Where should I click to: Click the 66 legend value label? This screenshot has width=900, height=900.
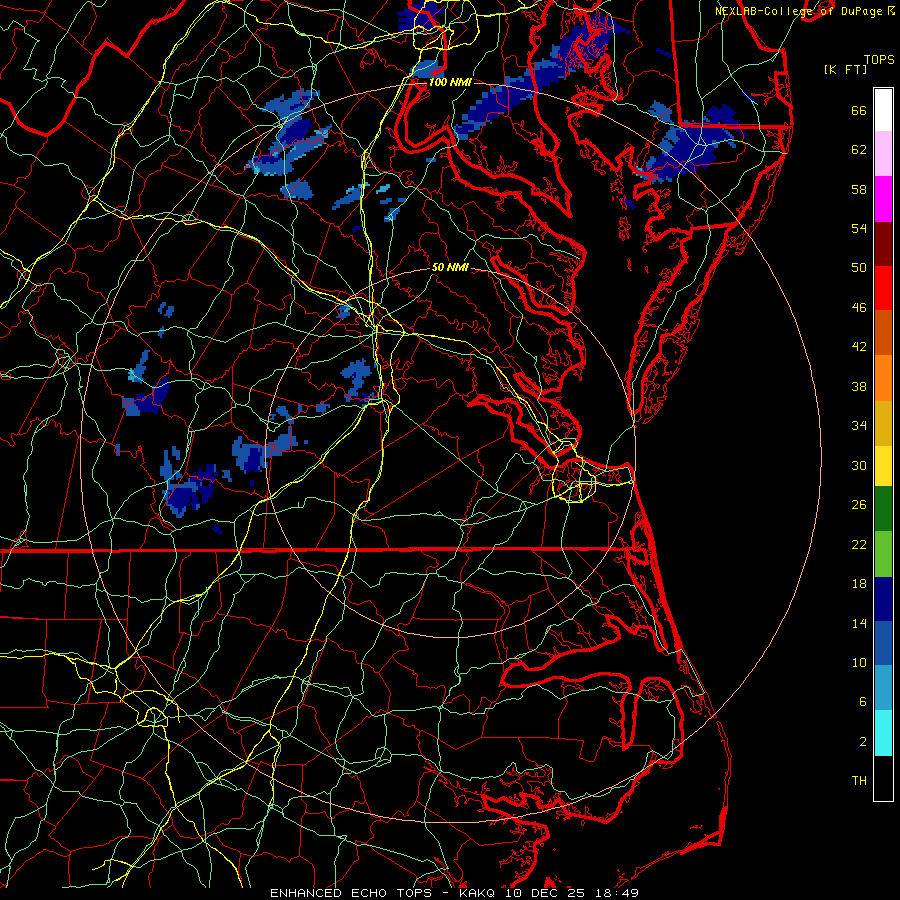click(859, 111)
